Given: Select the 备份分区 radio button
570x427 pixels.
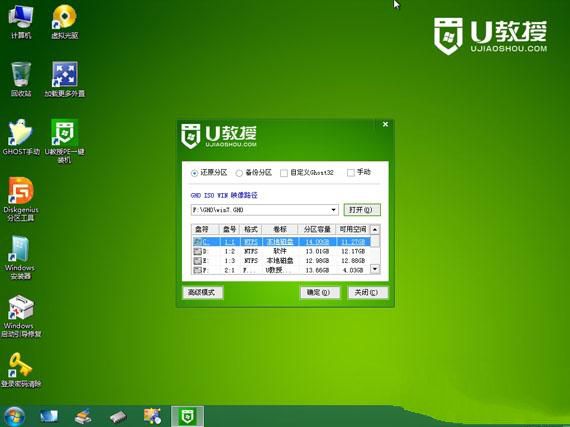Looking at the screenshot, I should tap(239, 173).
